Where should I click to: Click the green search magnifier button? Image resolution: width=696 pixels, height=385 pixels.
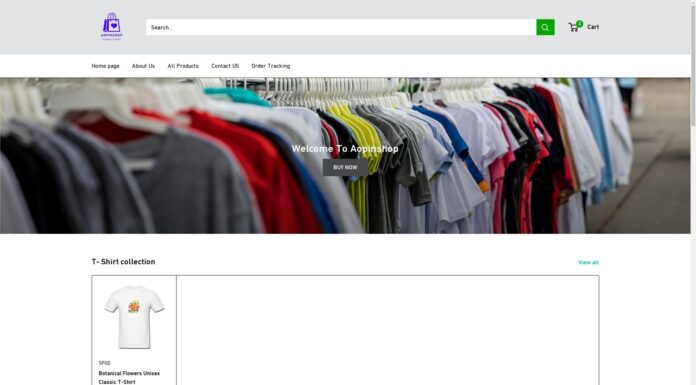[545, 27]
